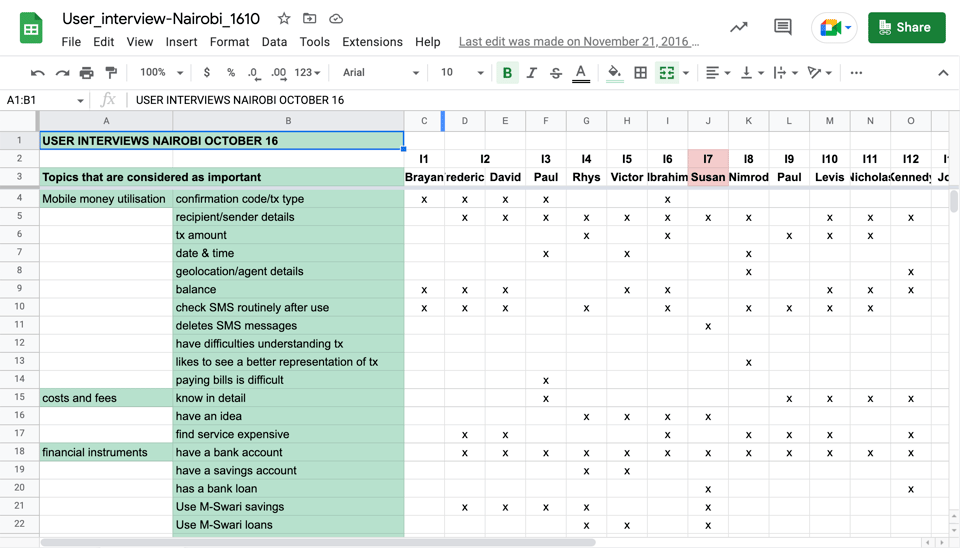Open the Format menu
The height and width of the screenshot is (548, 960).
click(x=229, y=42)
